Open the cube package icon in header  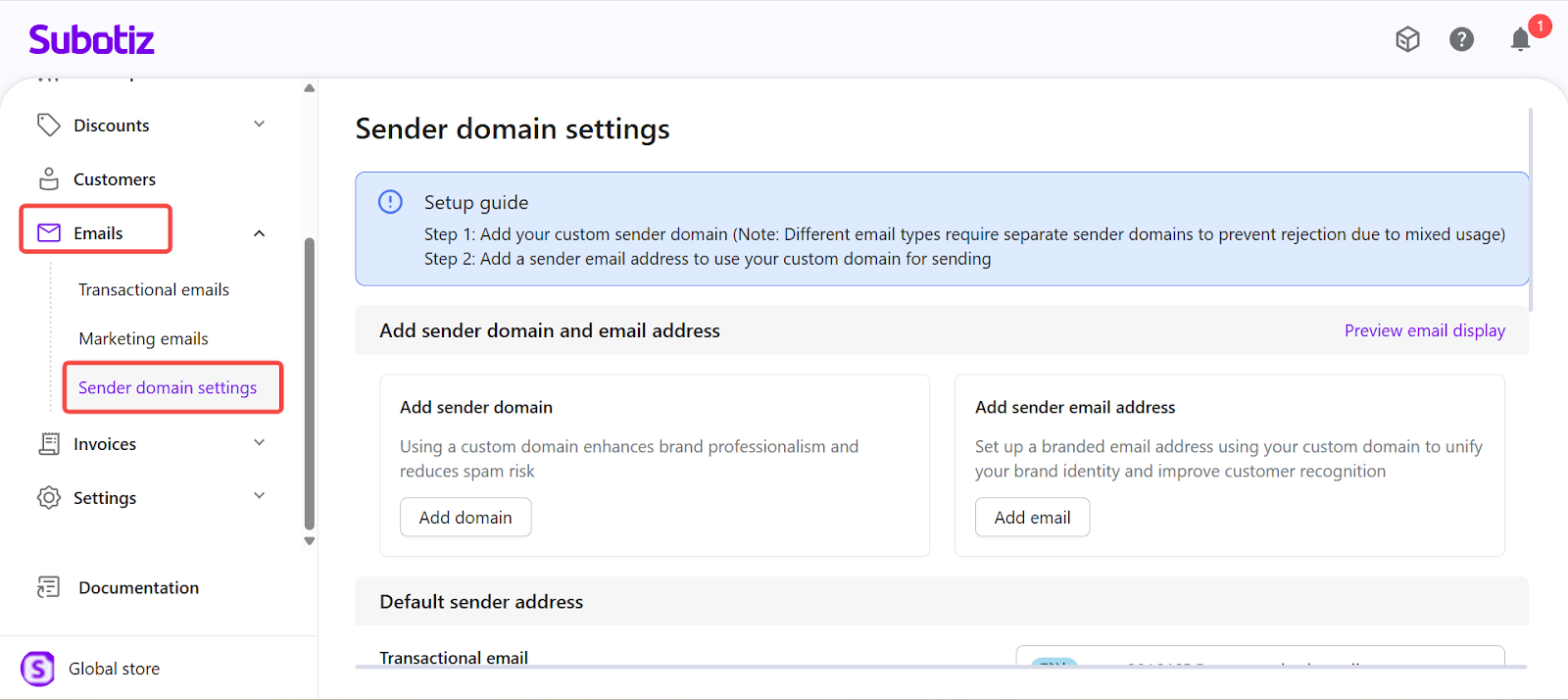pos(1407,39)
